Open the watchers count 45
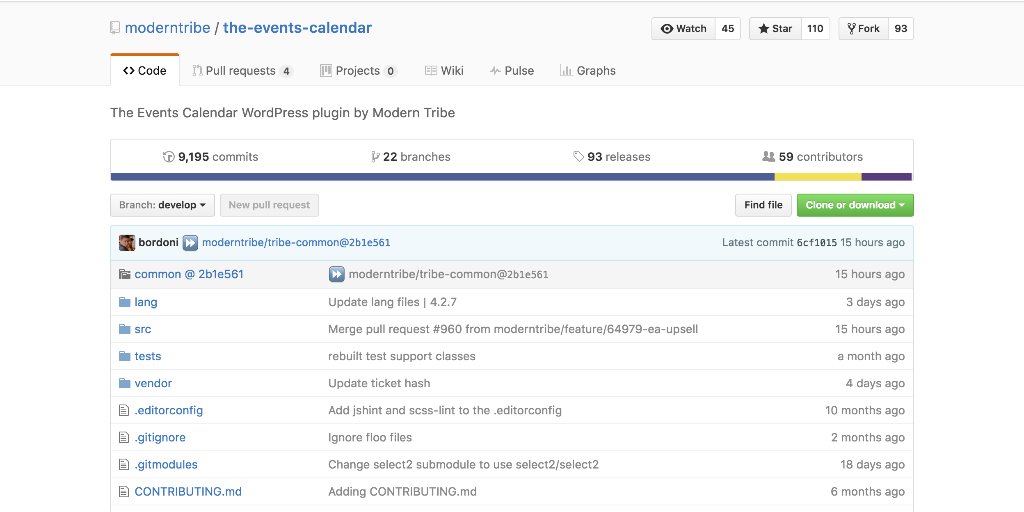 click(728, 29)
